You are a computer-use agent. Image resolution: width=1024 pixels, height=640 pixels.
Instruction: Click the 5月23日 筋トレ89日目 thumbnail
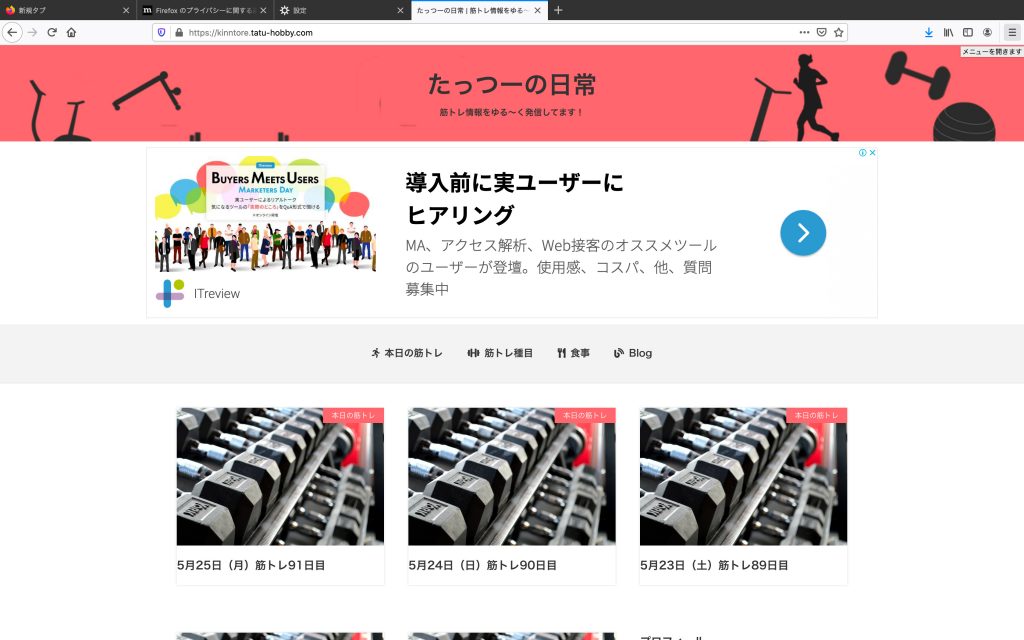743,476
